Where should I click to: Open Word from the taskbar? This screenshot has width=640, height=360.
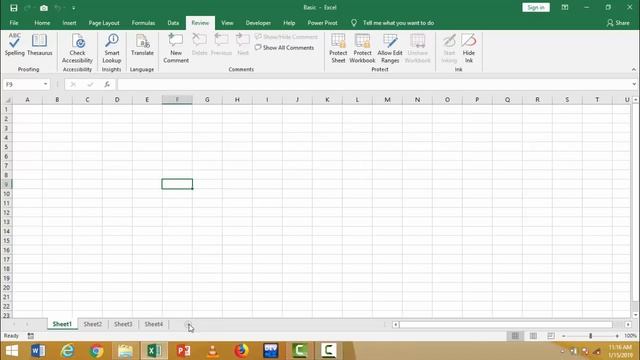[x=38, y=351]
